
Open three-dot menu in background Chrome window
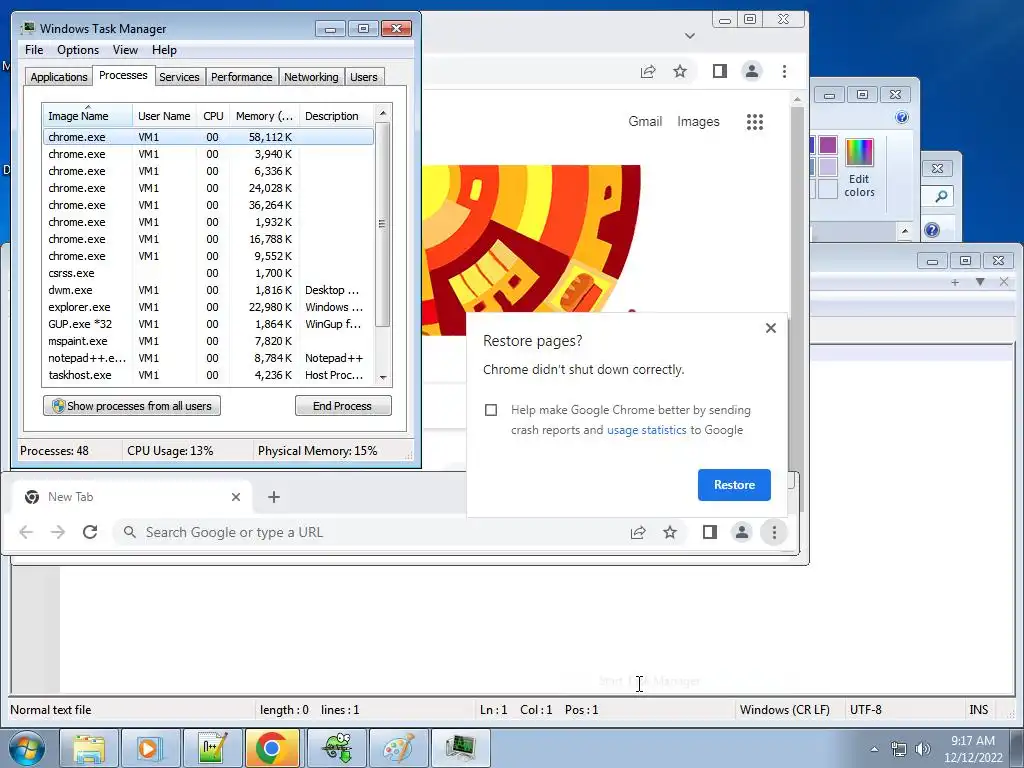[x=784, y=71]
